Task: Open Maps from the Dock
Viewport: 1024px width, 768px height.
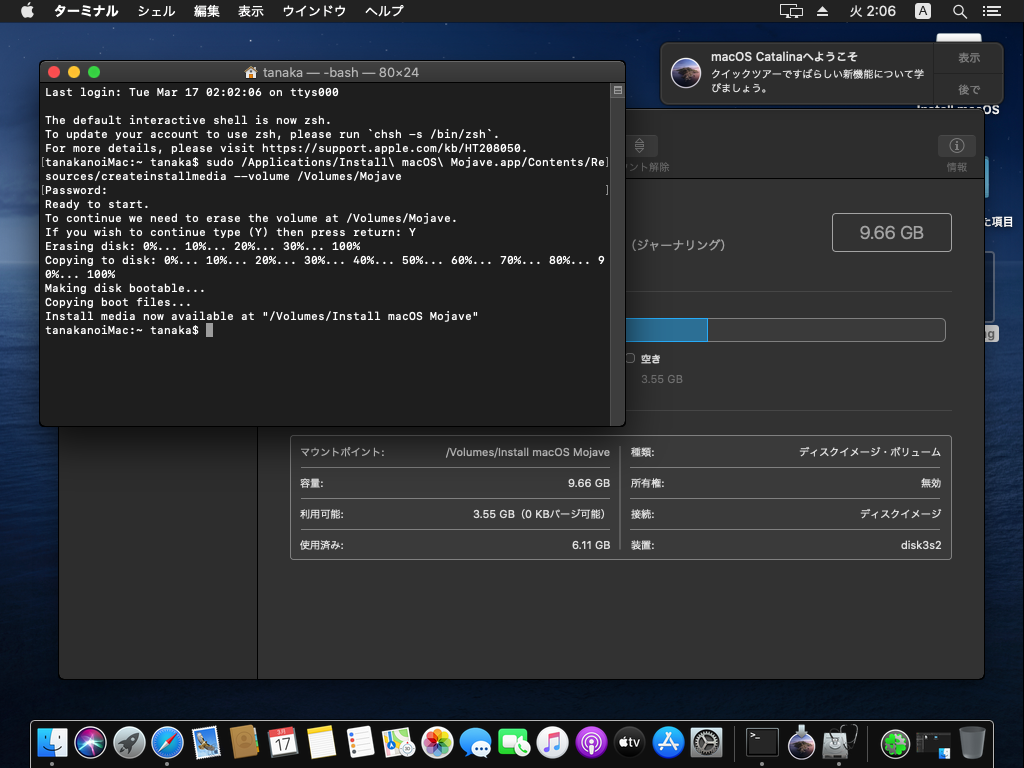Action: point(398,743)
